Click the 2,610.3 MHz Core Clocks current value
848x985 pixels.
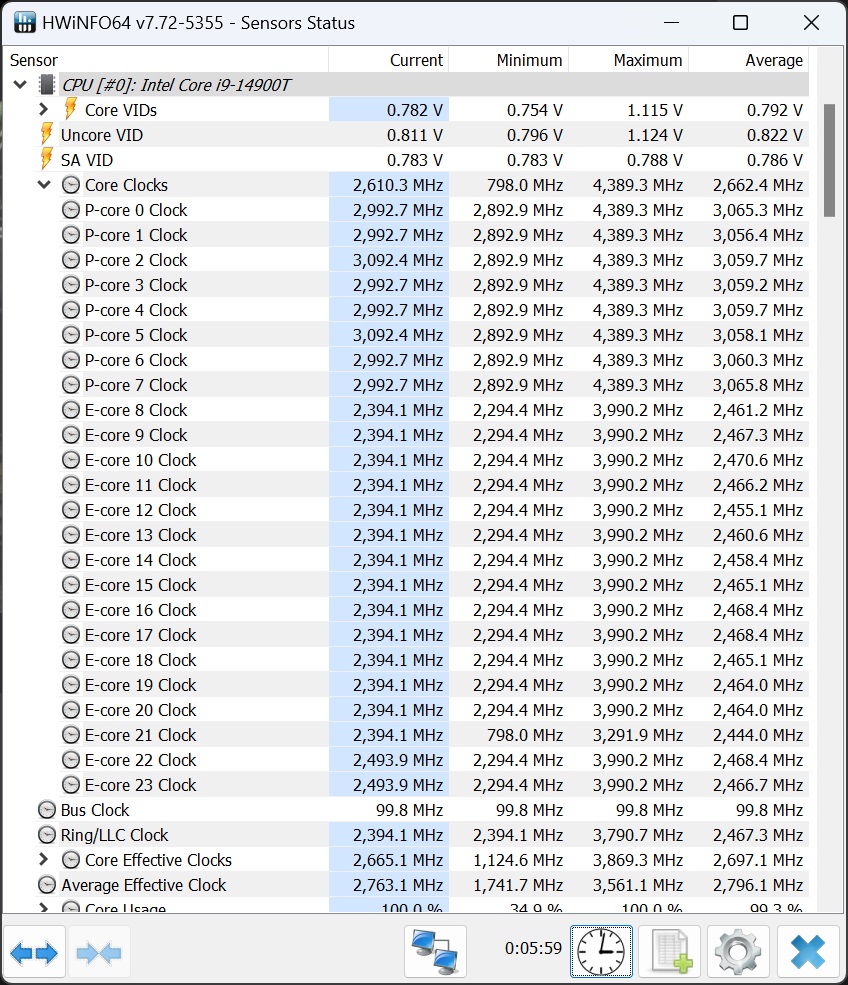[398, 185]
